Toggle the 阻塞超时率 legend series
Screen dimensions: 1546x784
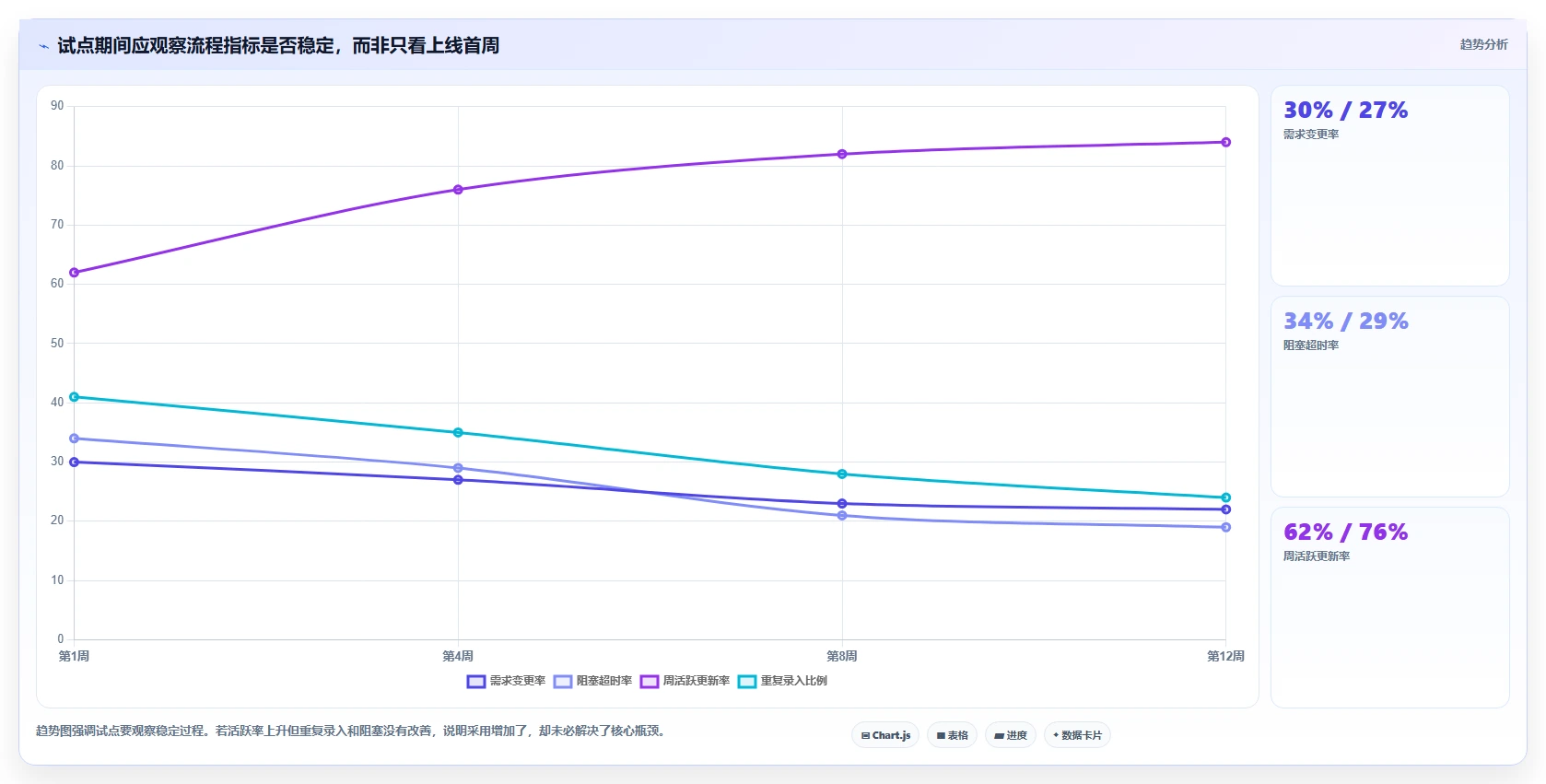click(592, 681)
